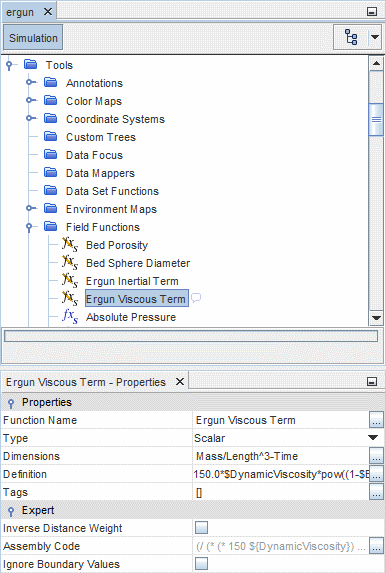Image resolution: width=386 pixels, height=573 pixels.
Task: Open the Tags ellipsis editor button
Action: point(376,492)
